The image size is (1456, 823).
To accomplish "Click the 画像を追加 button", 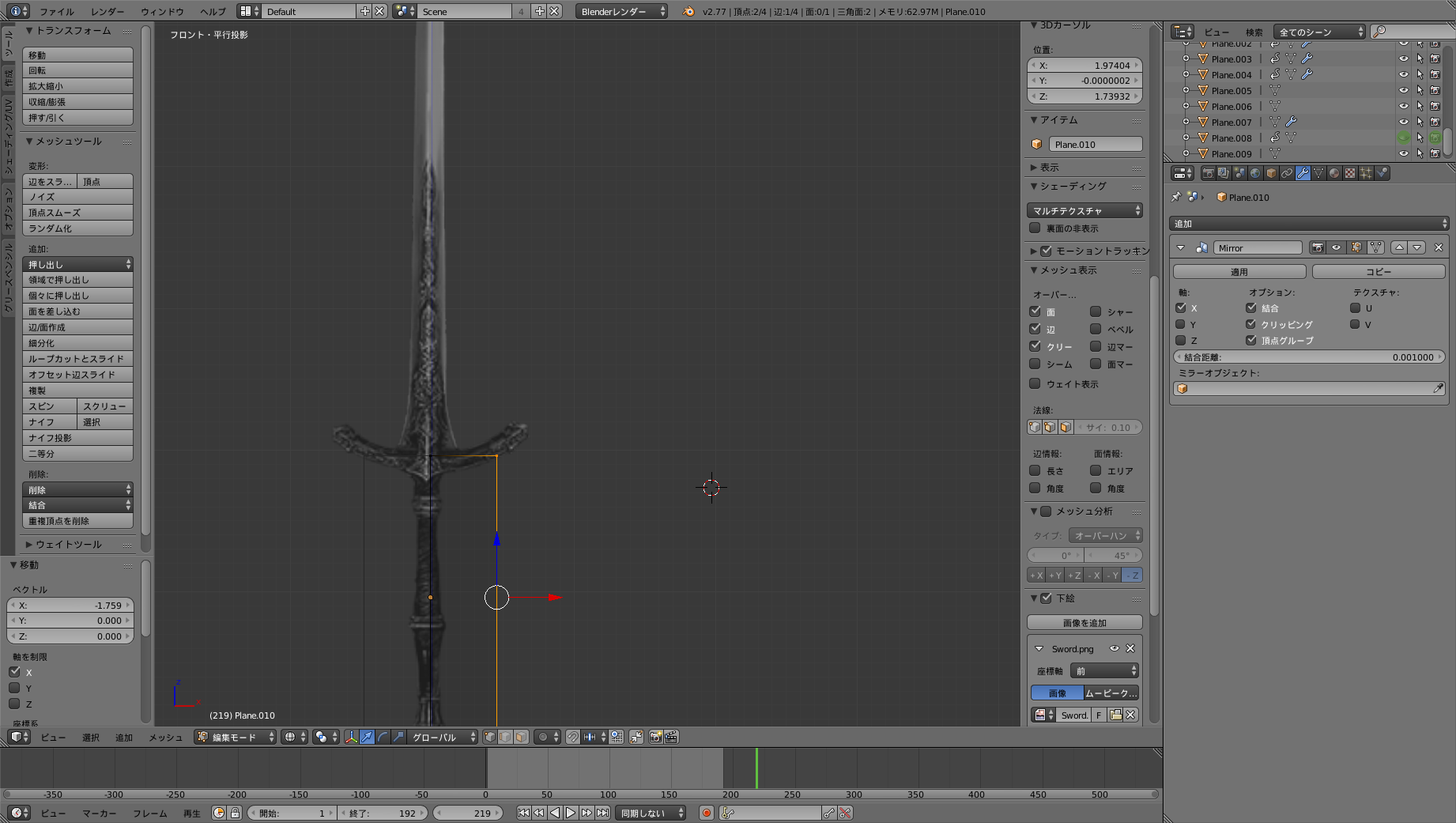I will pyautogui.click(x=1084, y=622).
